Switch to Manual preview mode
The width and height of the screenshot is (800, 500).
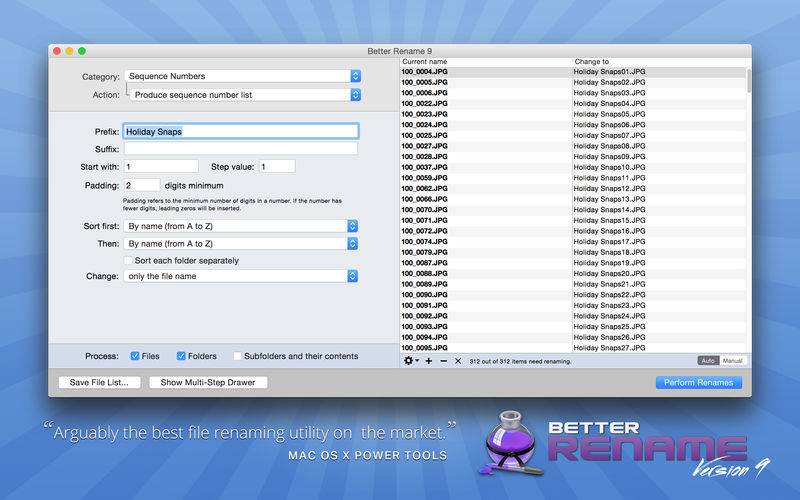(734, 361)
